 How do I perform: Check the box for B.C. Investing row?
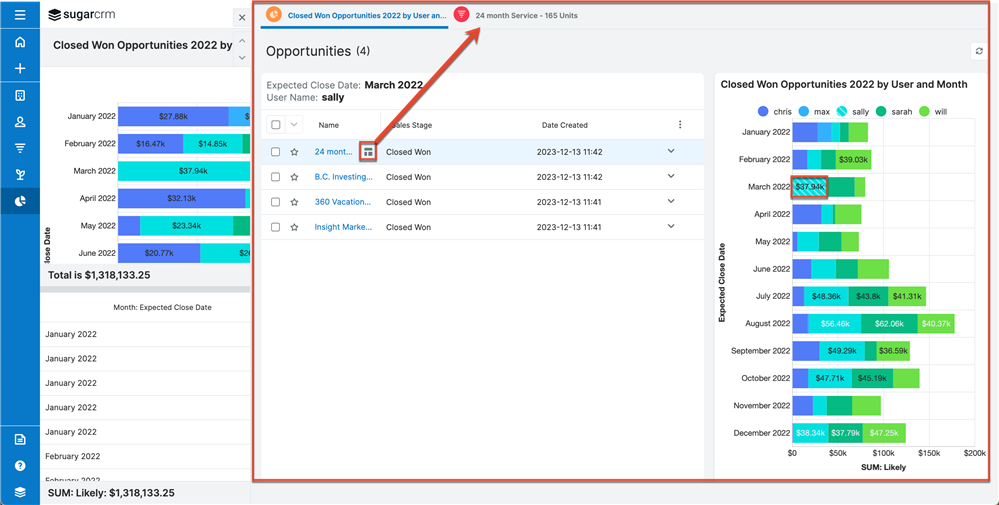click(x=276, y=177)
